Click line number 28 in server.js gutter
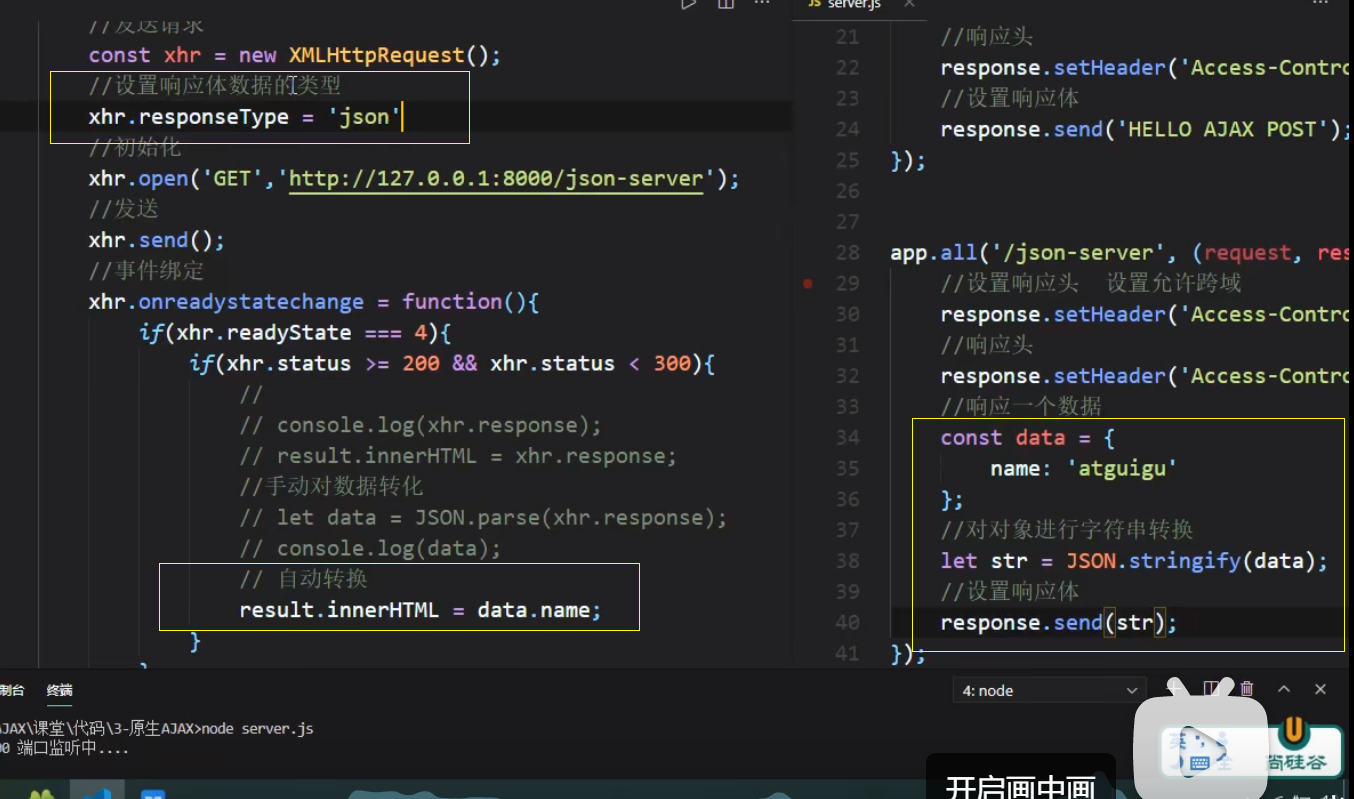This screenshot has height=799, width=1354. pyautogui.click(x=847, y=252)
